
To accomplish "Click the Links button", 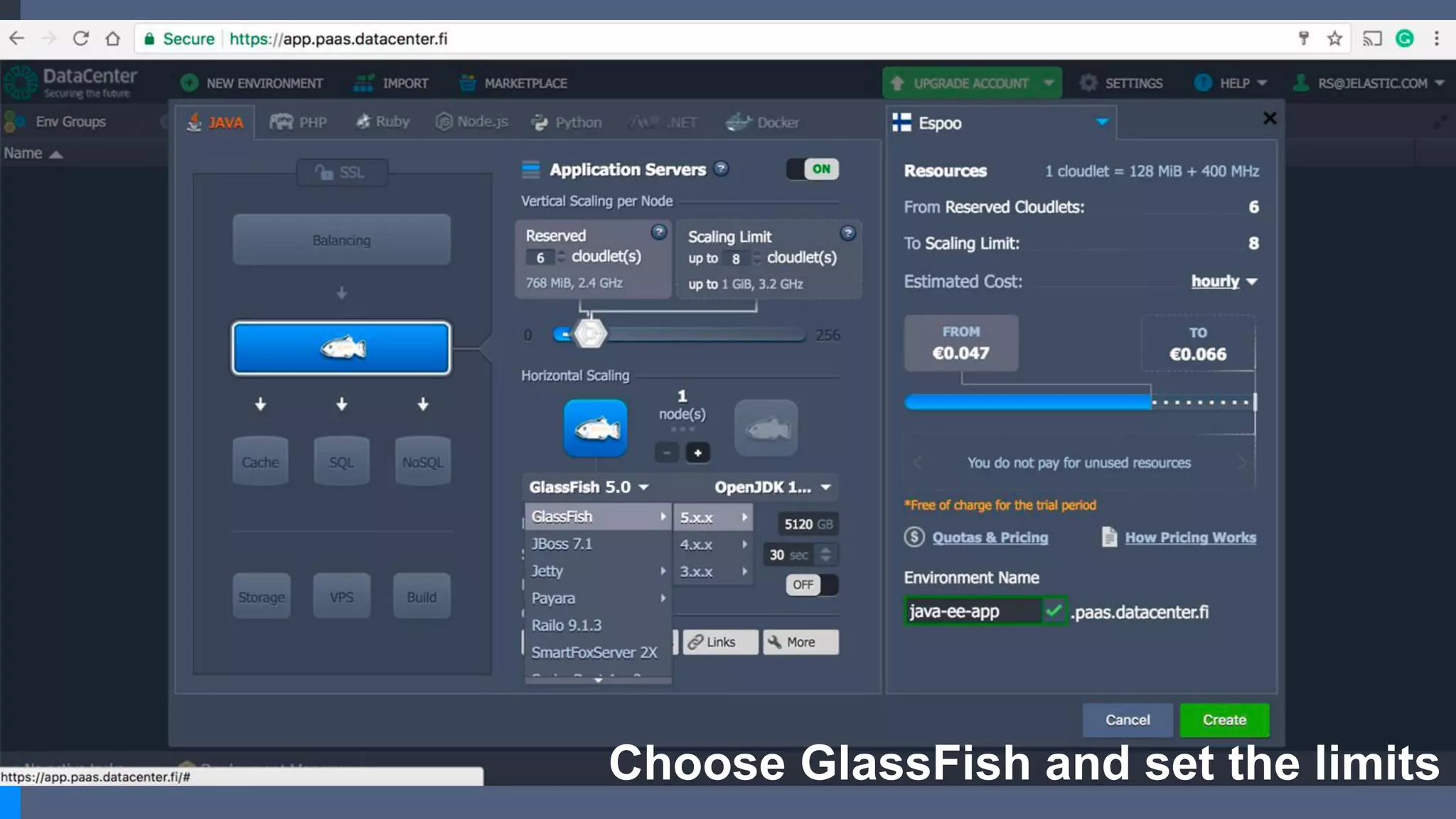I will pos(720,642).
